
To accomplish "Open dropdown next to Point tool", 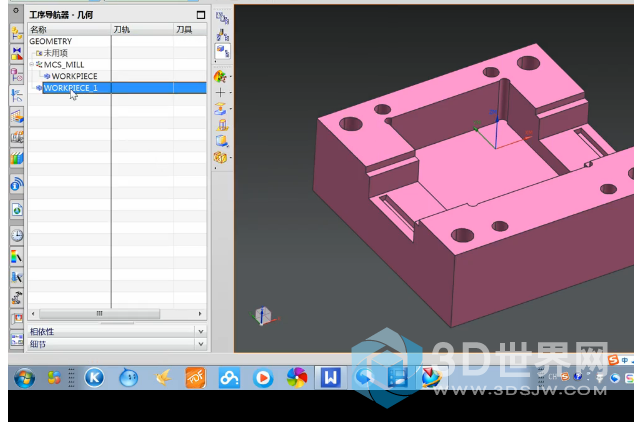I will pos(230,93).
